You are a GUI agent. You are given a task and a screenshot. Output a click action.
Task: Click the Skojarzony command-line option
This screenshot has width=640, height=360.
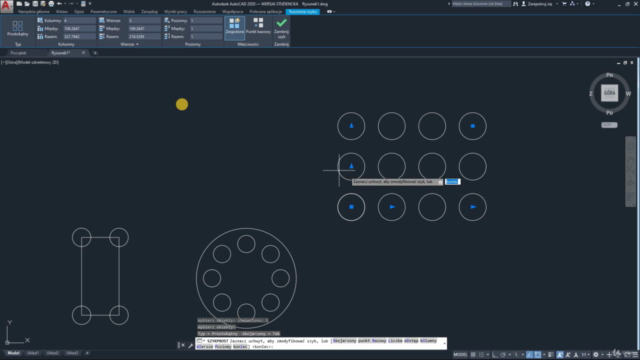tap(344, 341)
